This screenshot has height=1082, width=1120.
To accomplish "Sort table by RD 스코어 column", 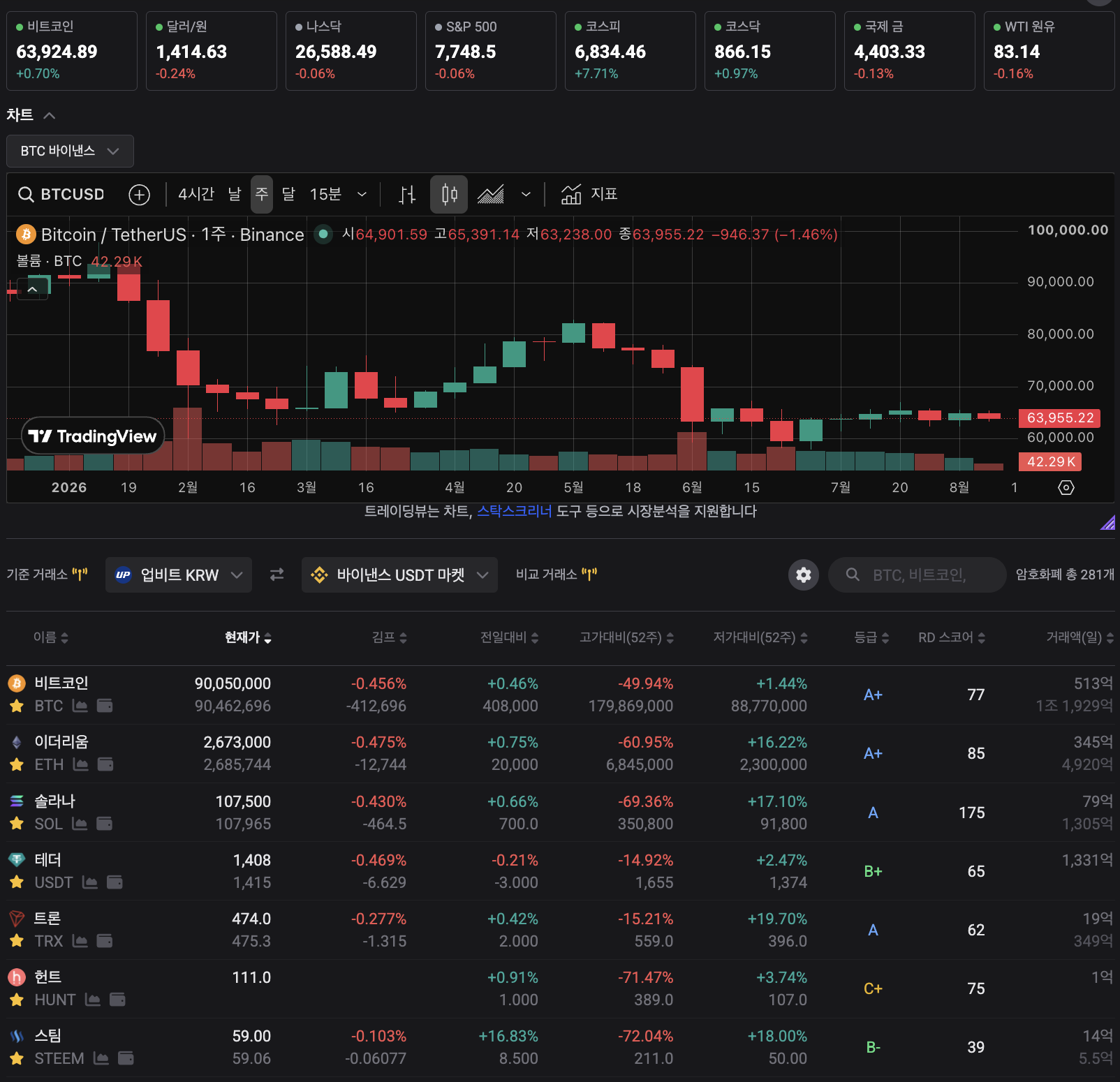I will (952, 637).
